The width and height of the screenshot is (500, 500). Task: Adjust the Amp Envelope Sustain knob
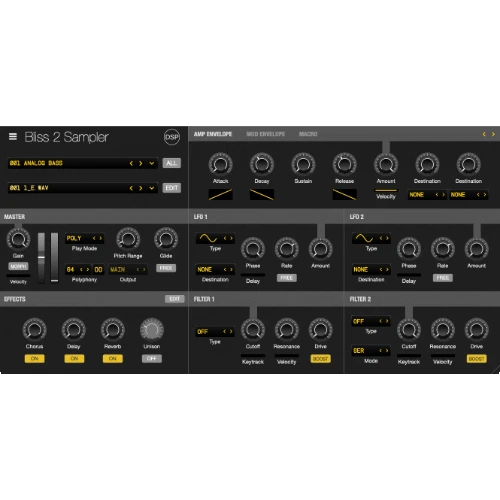coord(303,164)
